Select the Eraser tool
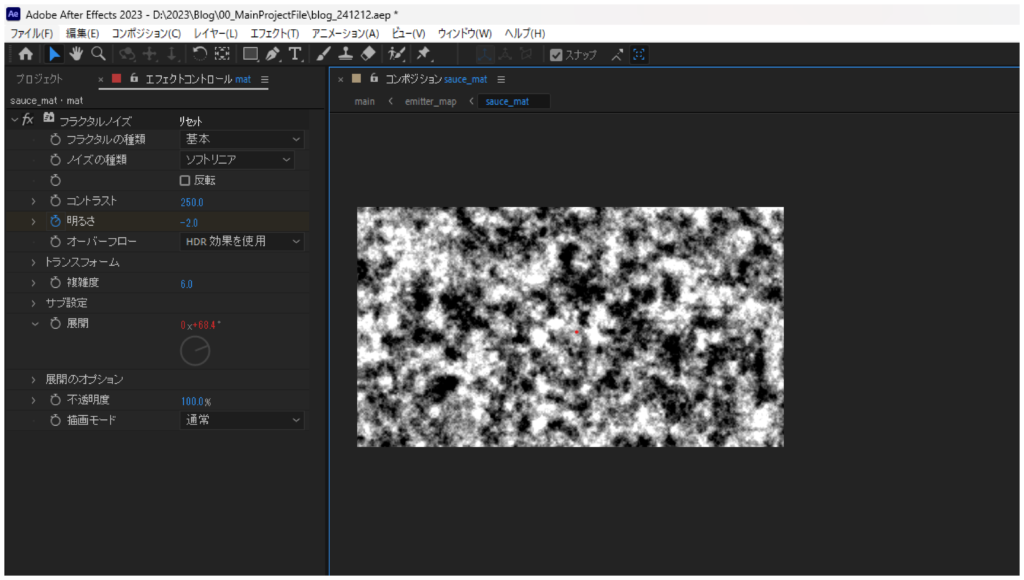1024x580 pixels. [x=367, y=54]
